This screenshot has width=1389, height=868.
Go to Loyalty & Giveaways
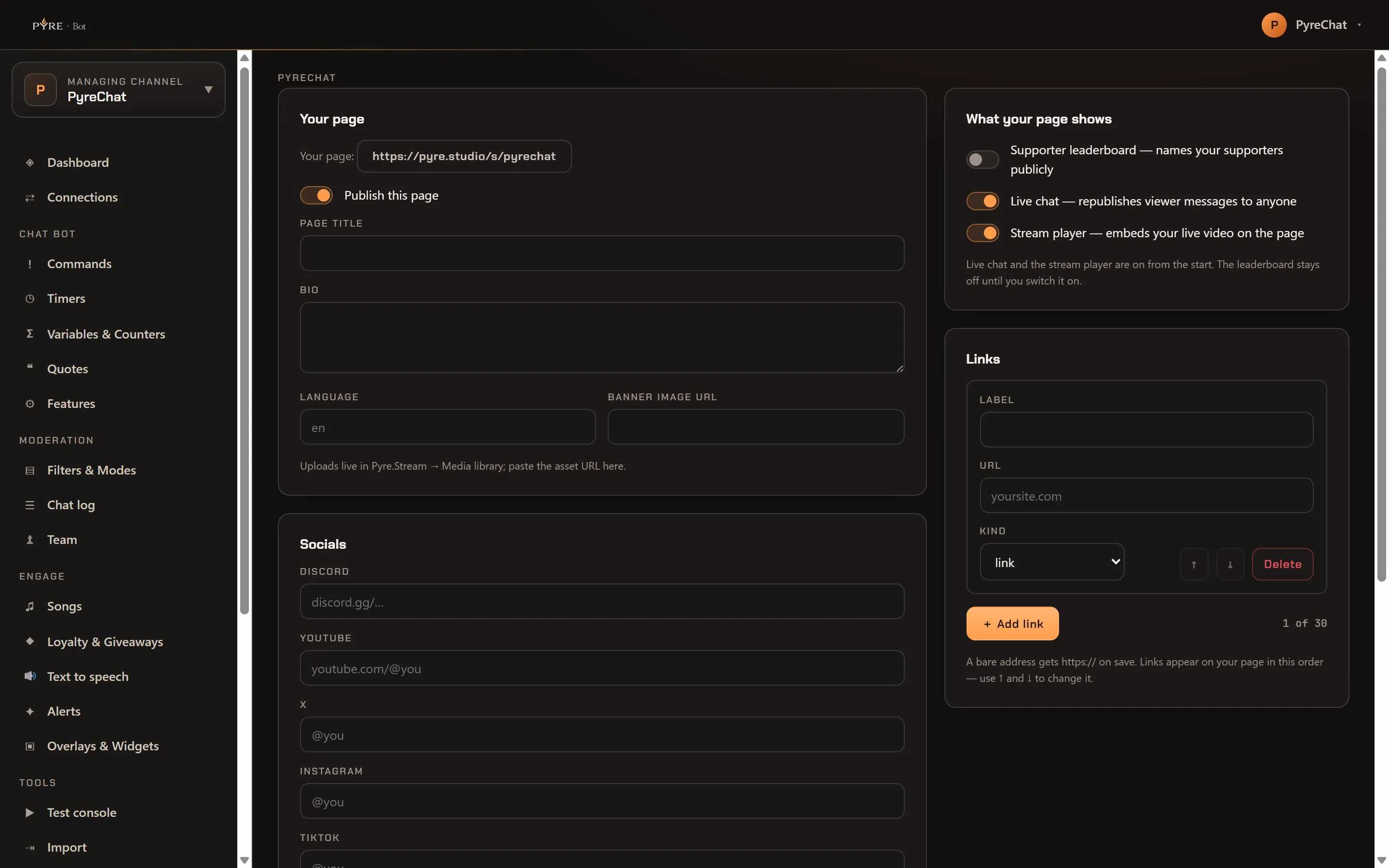pyautogui.click(x=105, y=642)
